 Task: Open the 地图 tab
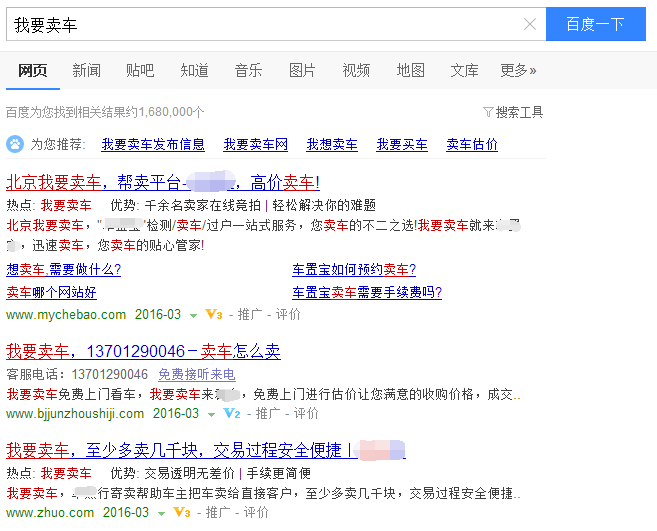[x=410, y=70]
